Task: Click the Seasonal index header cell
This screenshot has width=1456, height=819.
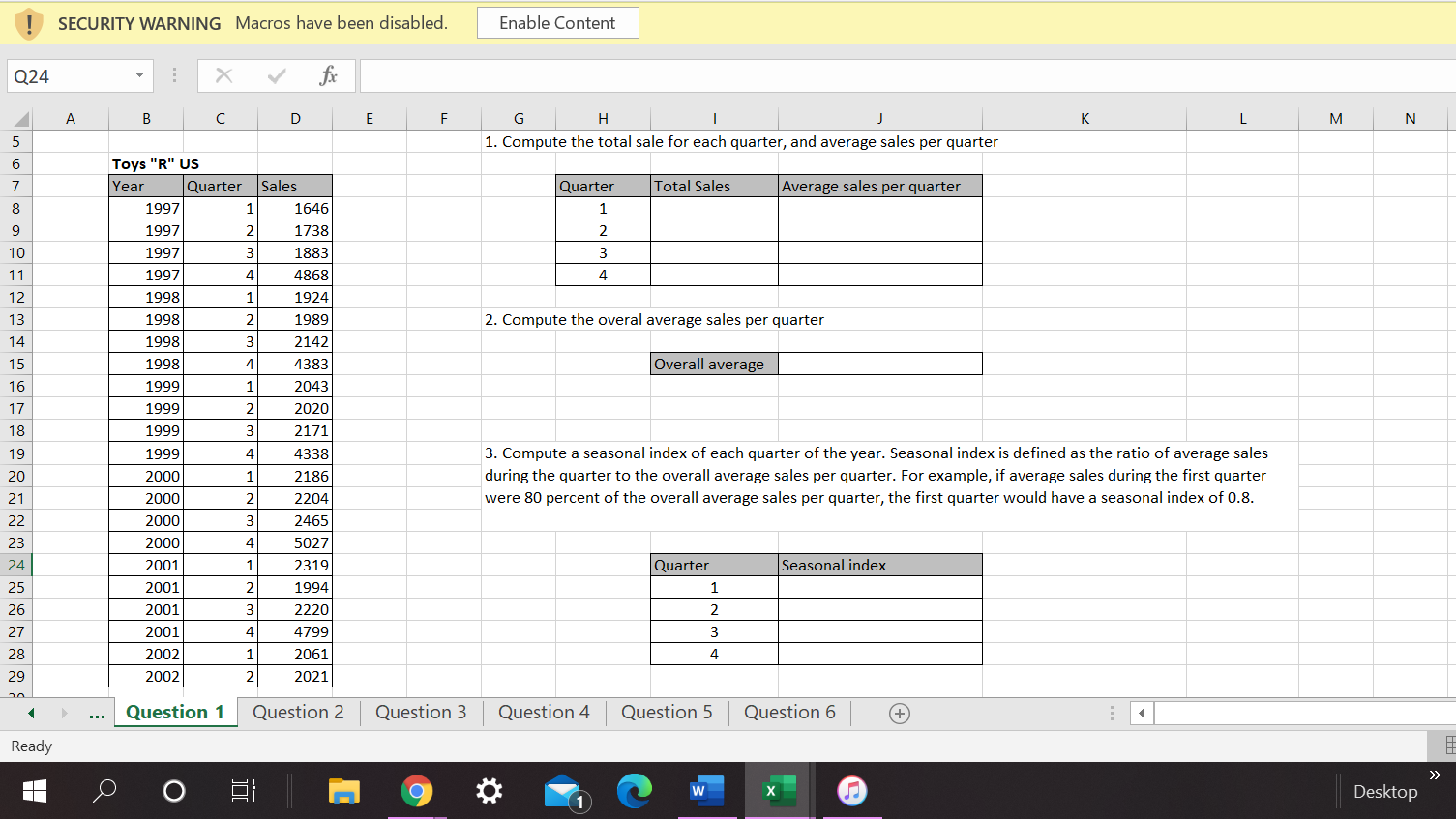Action: [880, 565]
